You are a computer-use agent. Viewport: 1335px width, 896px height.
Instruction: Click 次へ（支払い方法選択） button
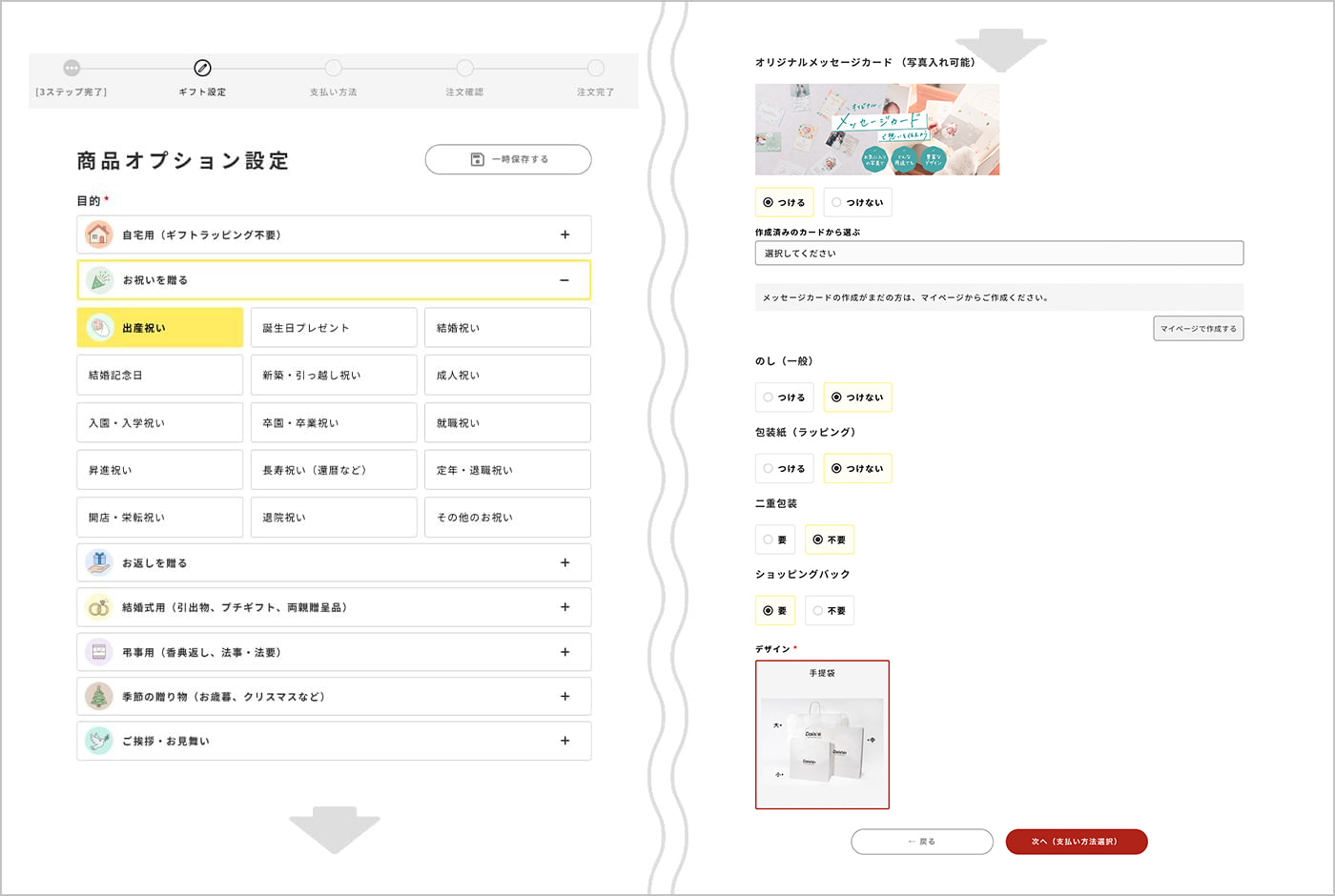1077,842
